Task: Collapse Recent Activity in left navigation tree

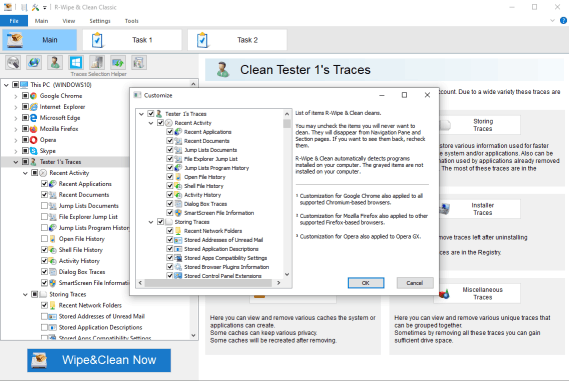Action: [x=25, y=173]
